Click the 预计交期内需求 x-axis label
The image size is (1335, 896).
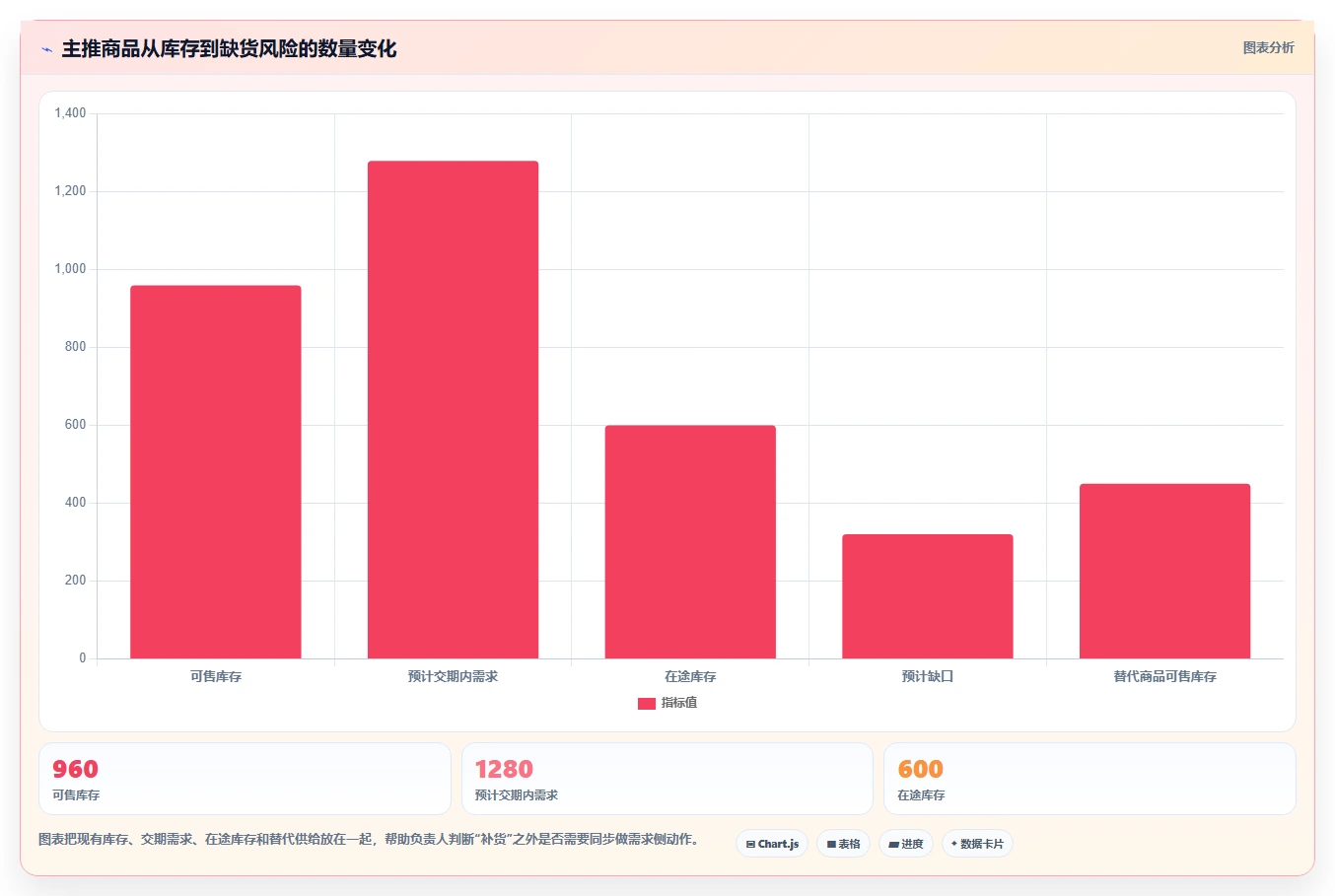(x=453, y=676)
